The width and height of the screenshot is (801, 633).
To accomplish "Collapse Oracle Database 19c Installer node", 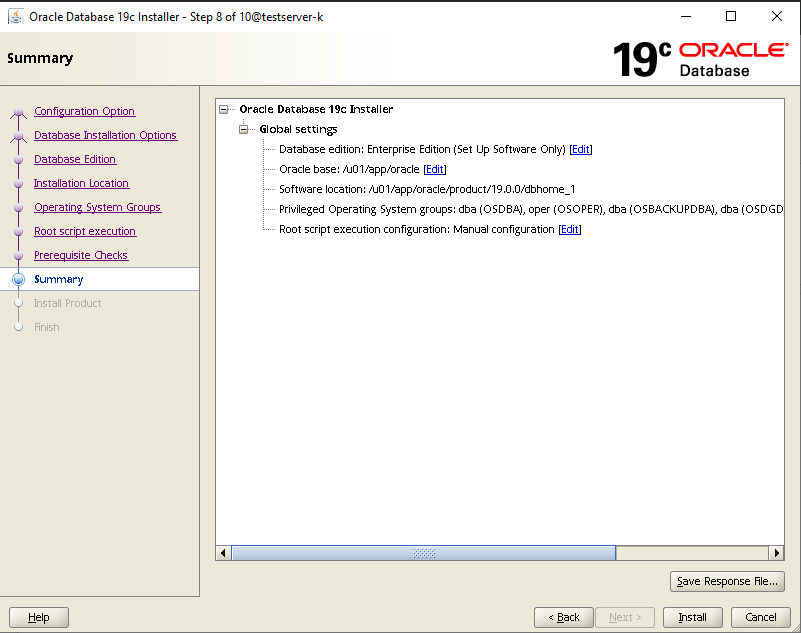I will click(x=224, y=109).
